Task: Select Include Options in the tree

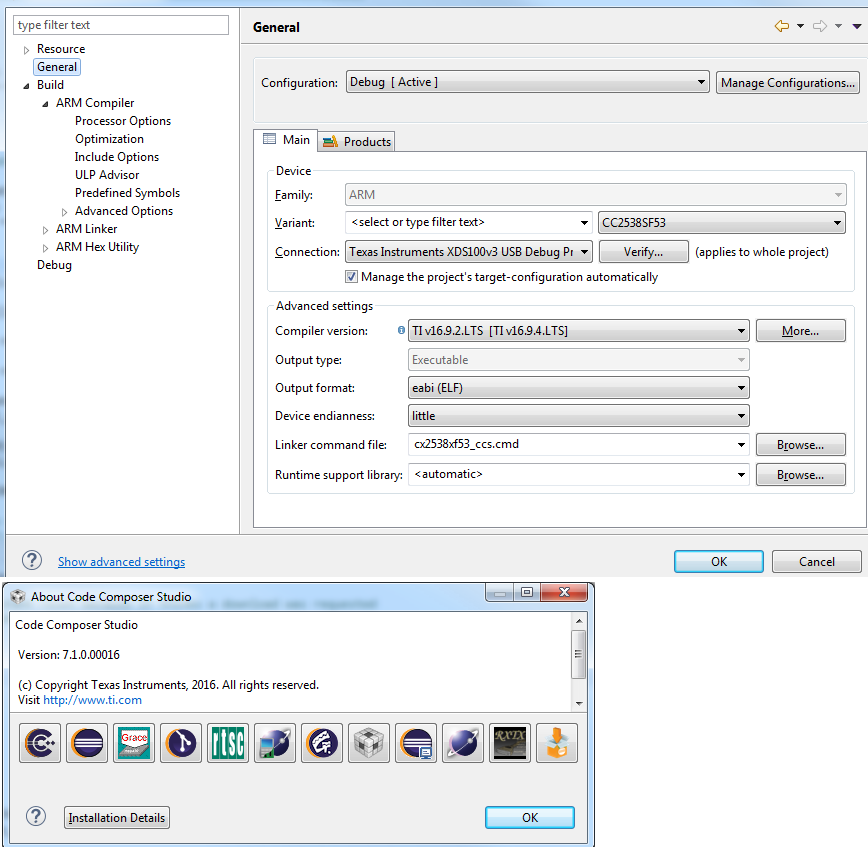Action: (x=117, y=157)
